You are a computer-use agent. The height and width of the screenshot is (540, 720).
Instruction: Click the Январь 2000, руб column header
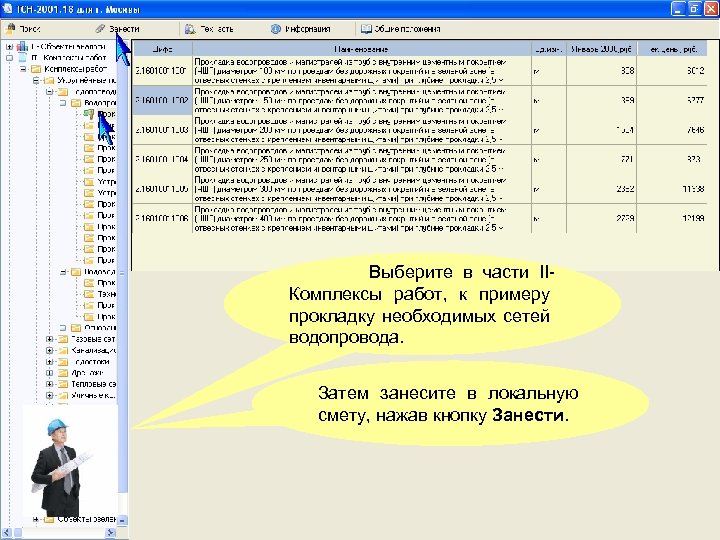602,49
